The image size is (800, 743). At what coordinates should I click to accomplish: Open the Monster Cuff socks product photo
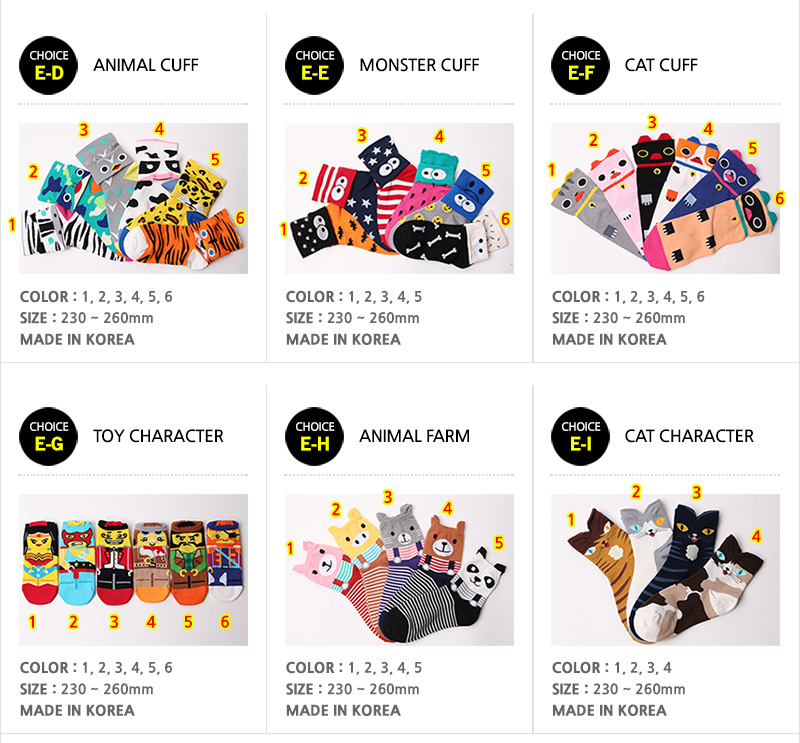[x=399, y=198]
